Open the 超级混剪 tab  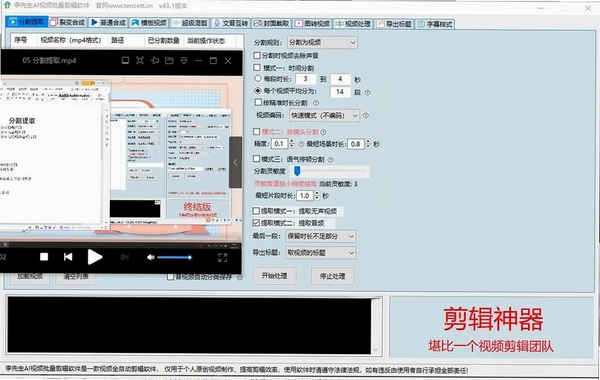(x=190, y=23)
